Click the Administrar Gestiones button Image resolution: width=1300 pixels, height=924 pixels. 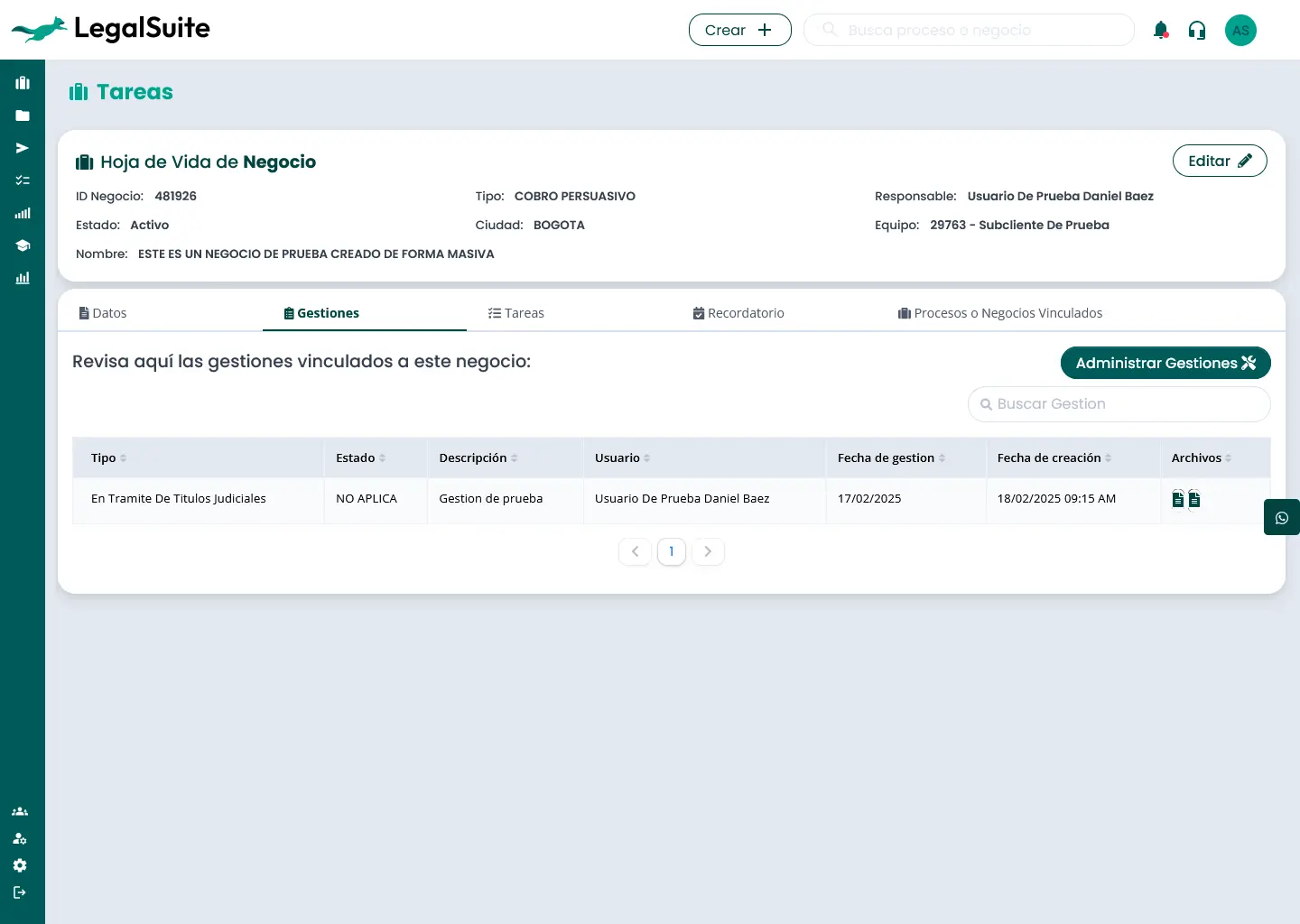1165,363
